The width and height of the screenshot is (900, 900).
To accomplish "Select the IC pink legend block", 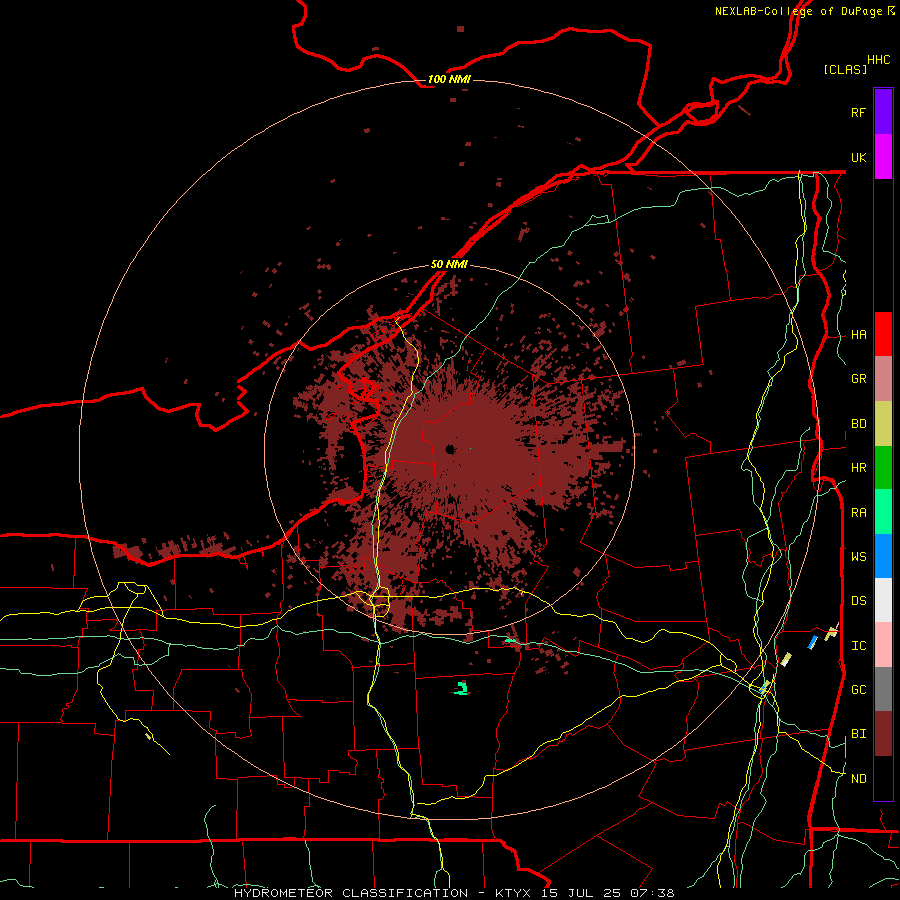I will (883, 645).
